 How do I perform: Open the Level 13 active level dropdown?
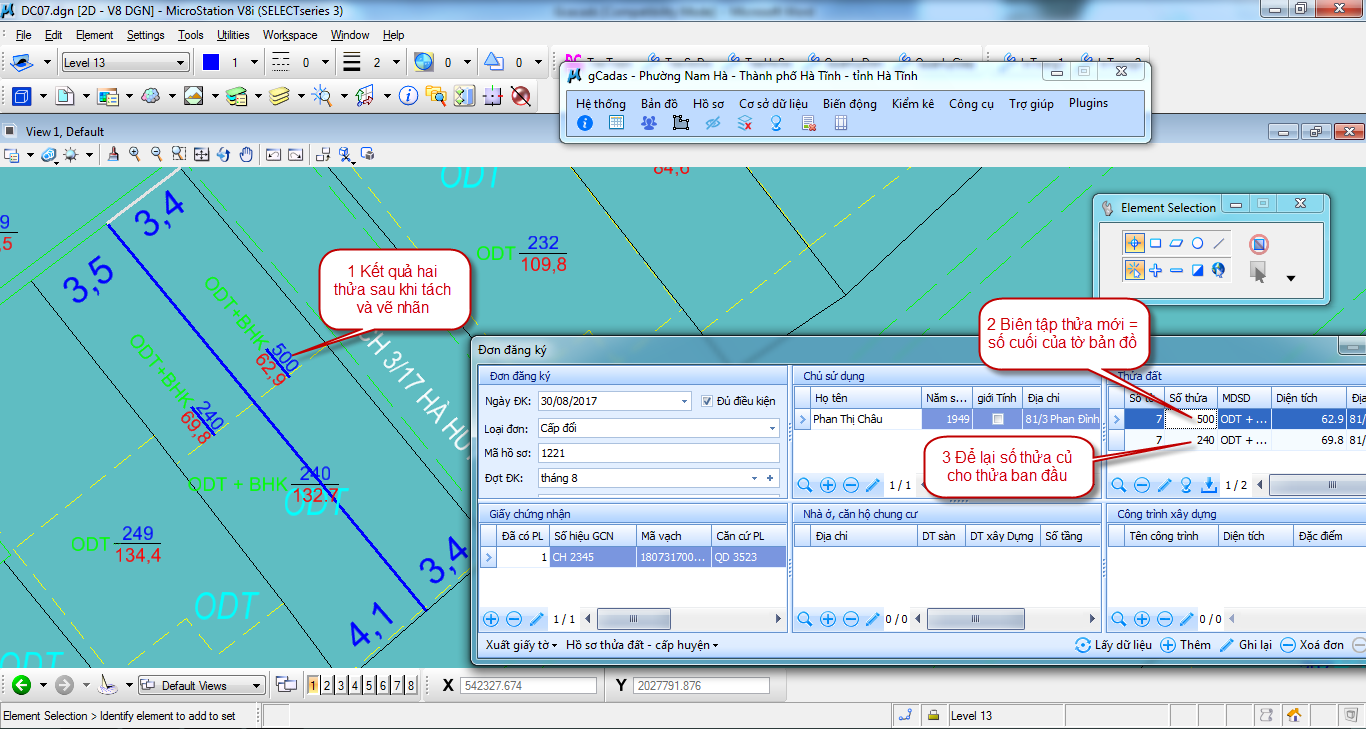(181, 63)
